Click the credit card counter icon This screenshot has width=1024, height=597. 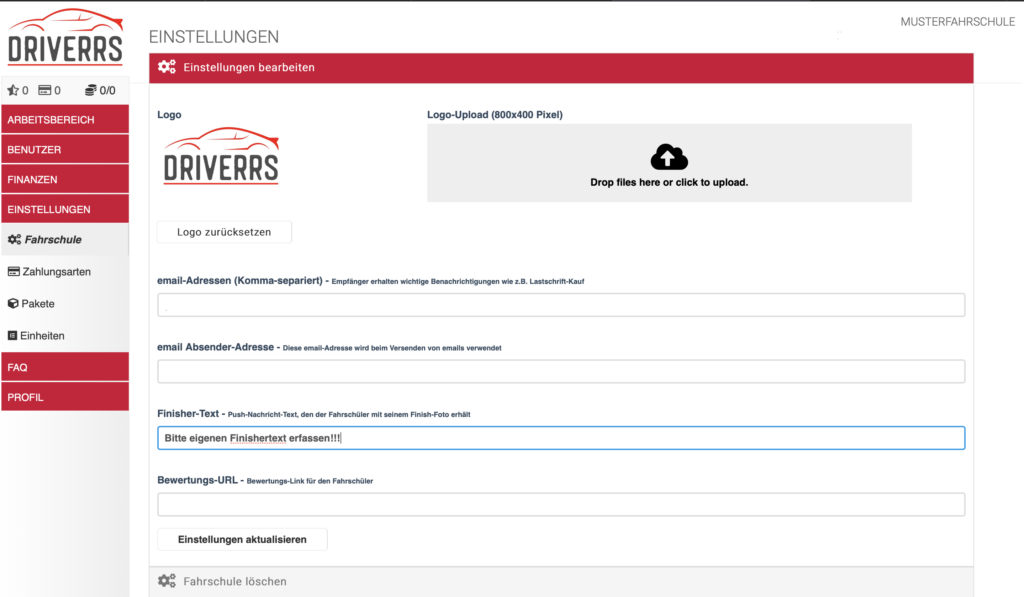pyautogui.click(x=44, y=90)
